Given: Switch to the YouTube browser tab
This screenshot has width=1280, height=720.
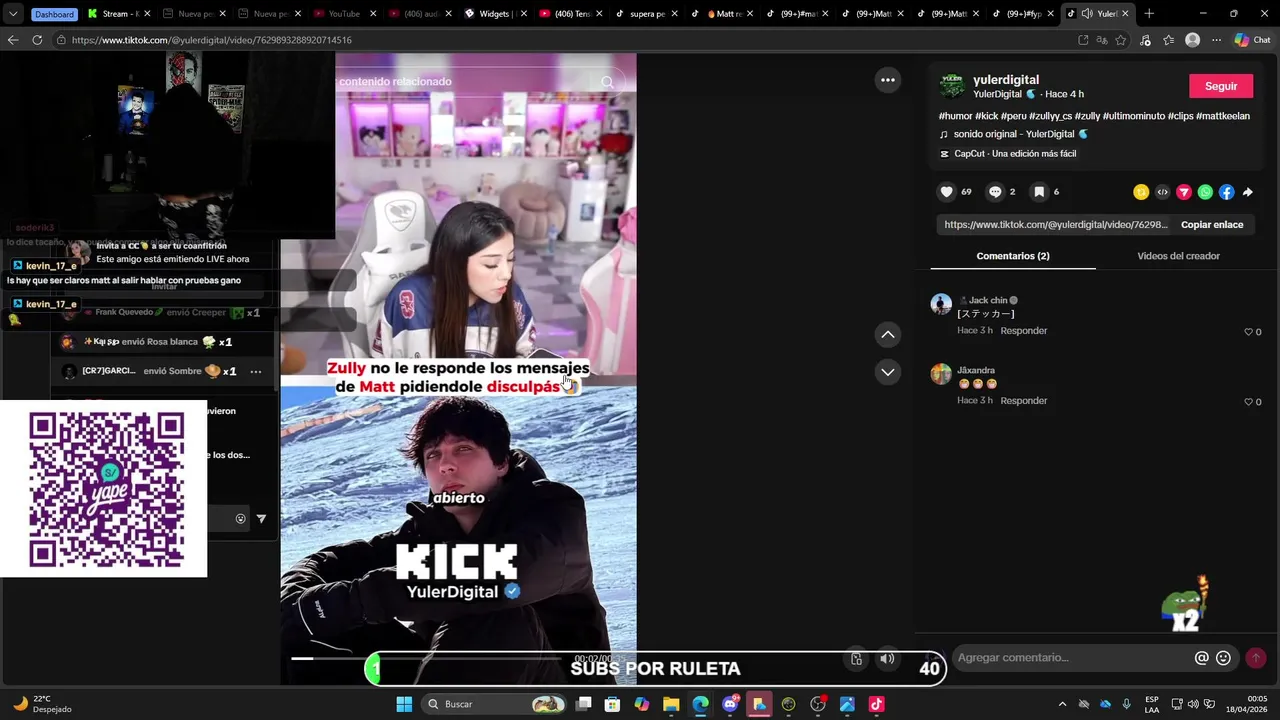Looking at the screenshot, I should [x=343, y=14].
